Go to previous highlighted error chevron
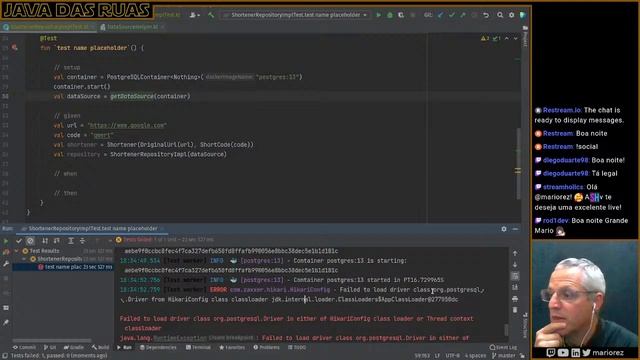Viewport: 640px width, 360px height. click(x=507, y=38)
